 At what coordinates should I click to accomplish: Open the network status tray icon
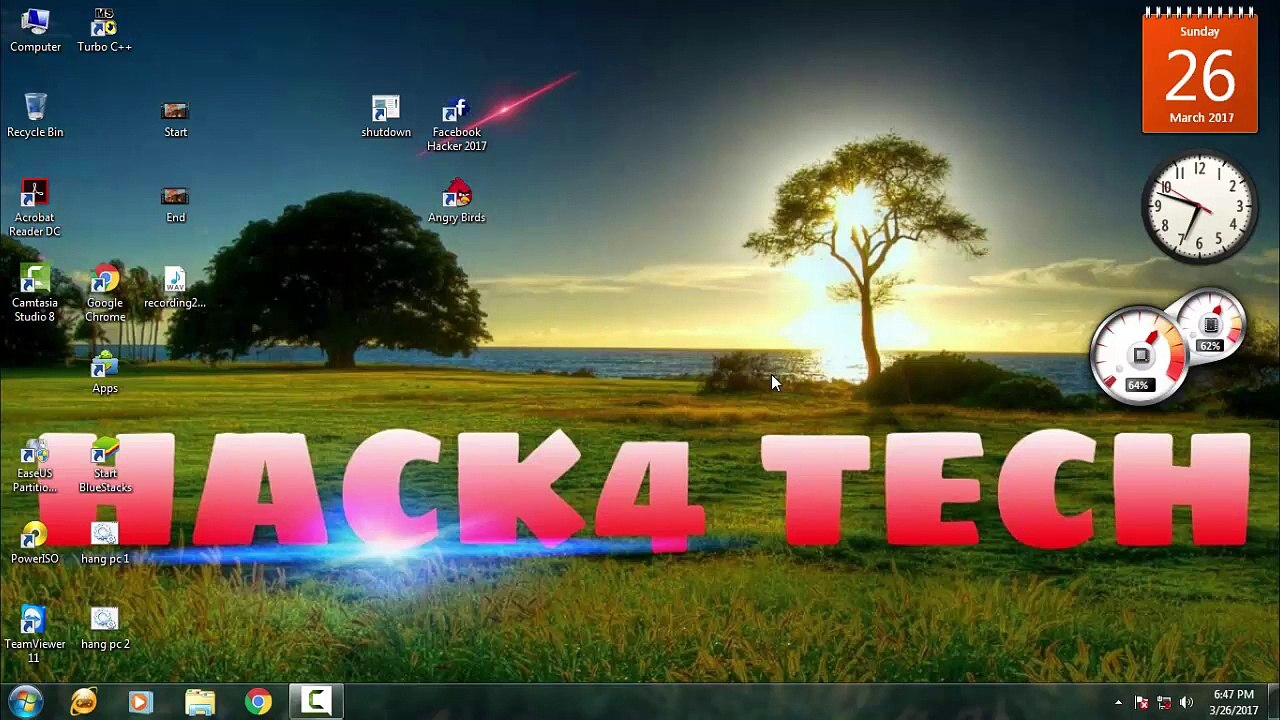click(x=1164, y=702)
